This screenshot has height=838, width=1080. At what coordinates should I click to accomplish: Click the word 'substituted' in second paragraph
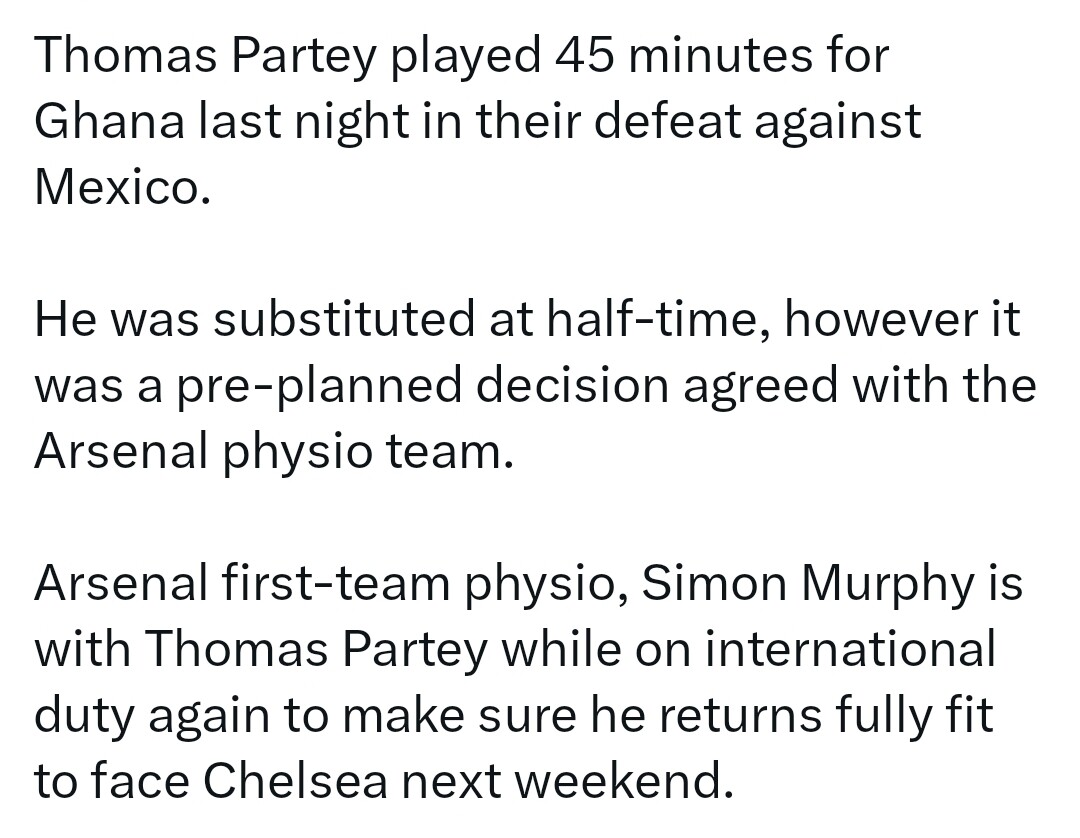pos(344,319)
